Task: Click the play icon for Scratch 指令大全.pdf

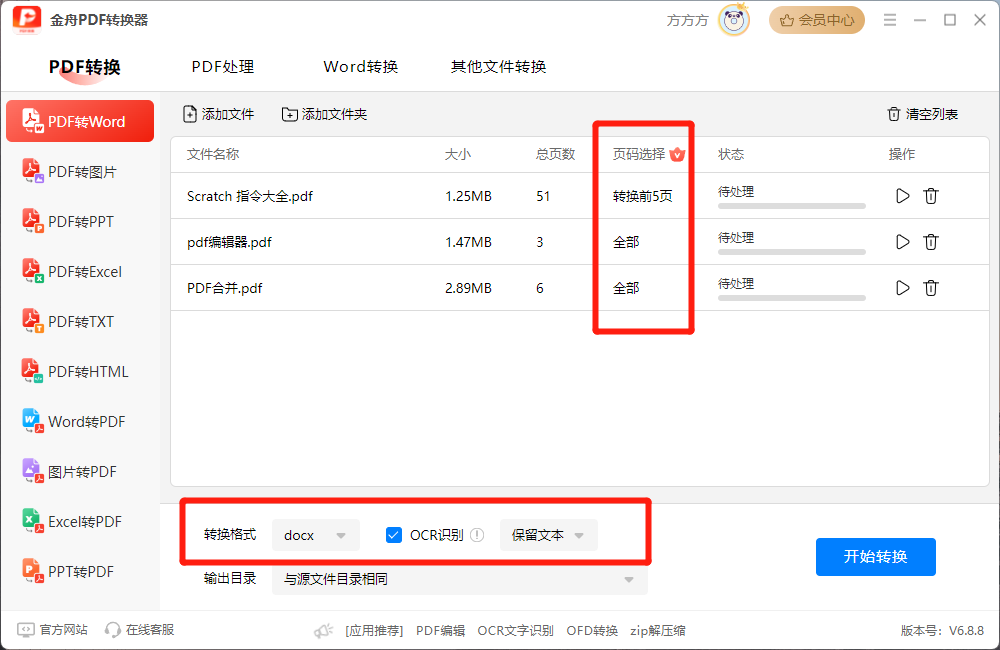Action: (x=902, y=196)
